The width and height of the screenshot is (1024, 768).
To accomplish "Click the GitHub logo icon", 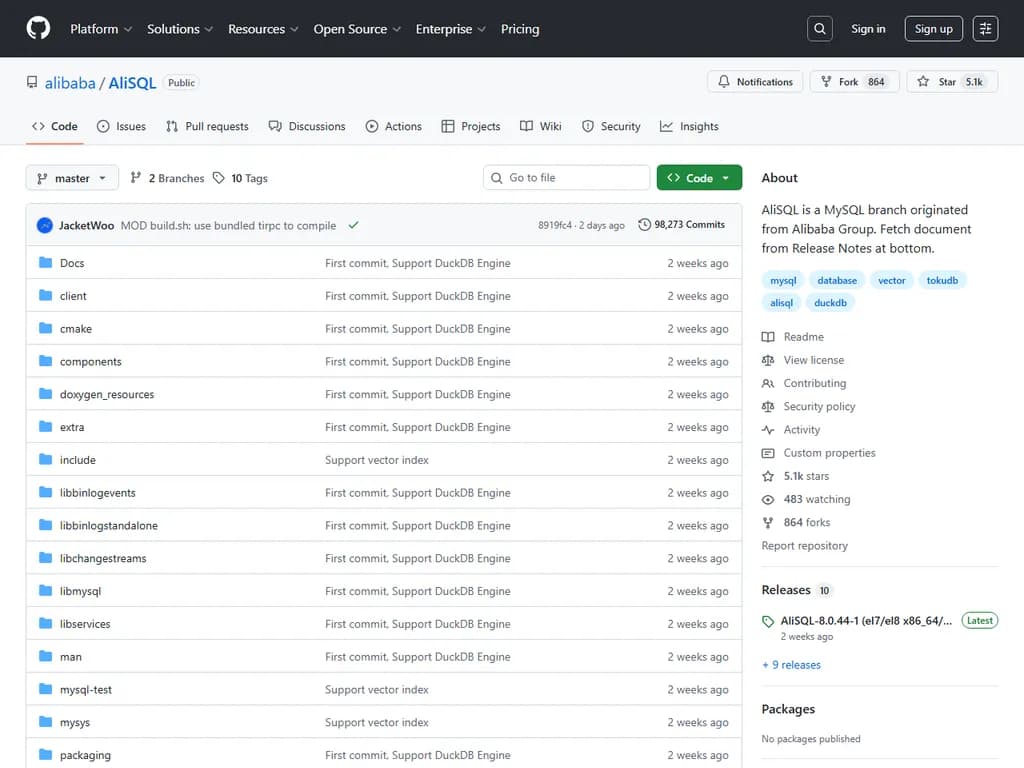I will (x=38, y=29).
